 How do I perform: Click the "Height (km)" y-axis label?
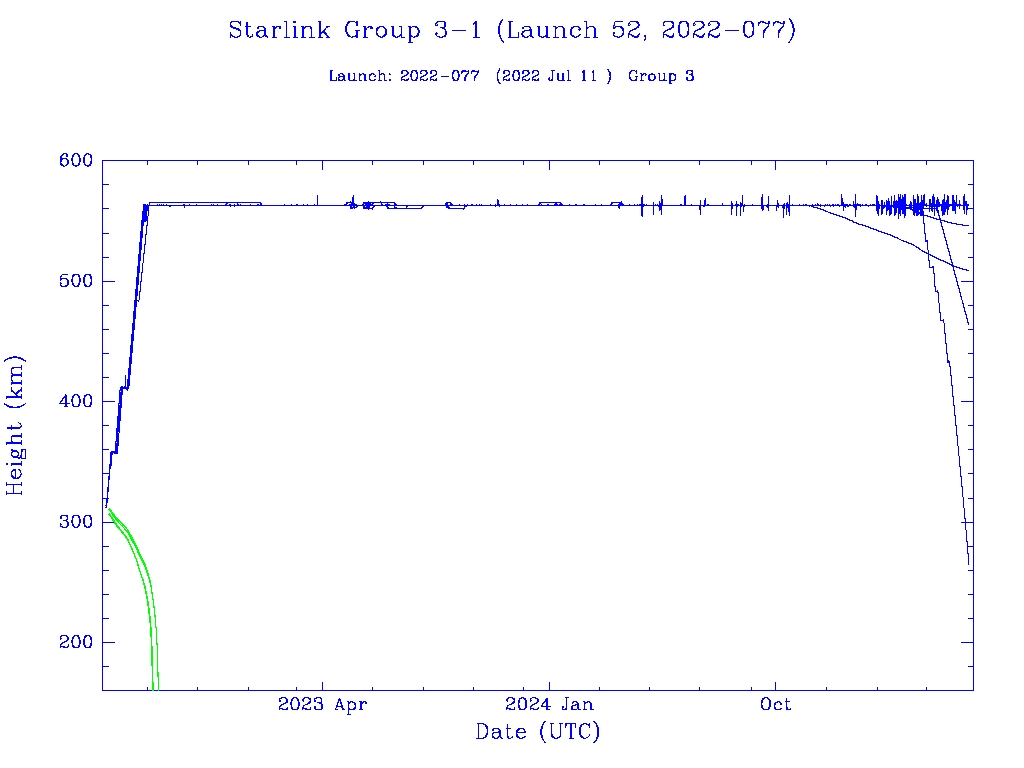[14, 425]
